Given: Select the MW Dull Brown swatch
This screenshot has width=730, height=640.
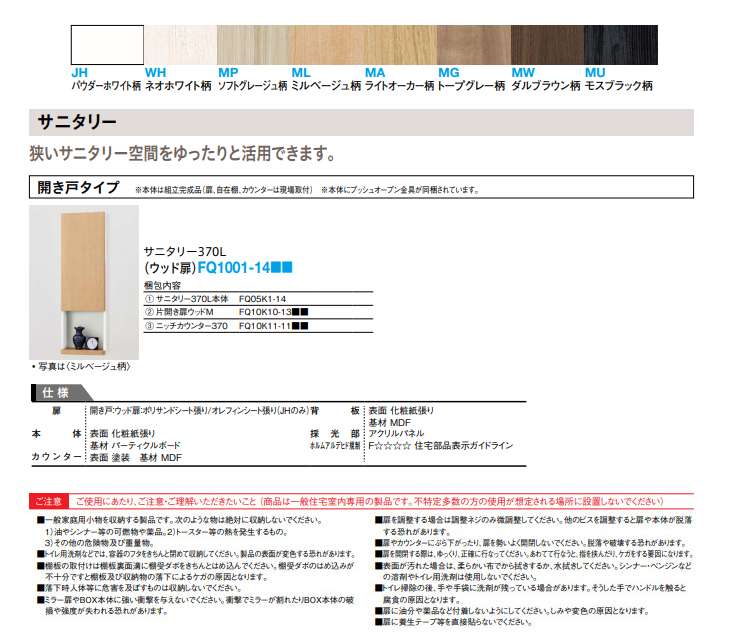Looking at the screenshot, I should [547, 45].
